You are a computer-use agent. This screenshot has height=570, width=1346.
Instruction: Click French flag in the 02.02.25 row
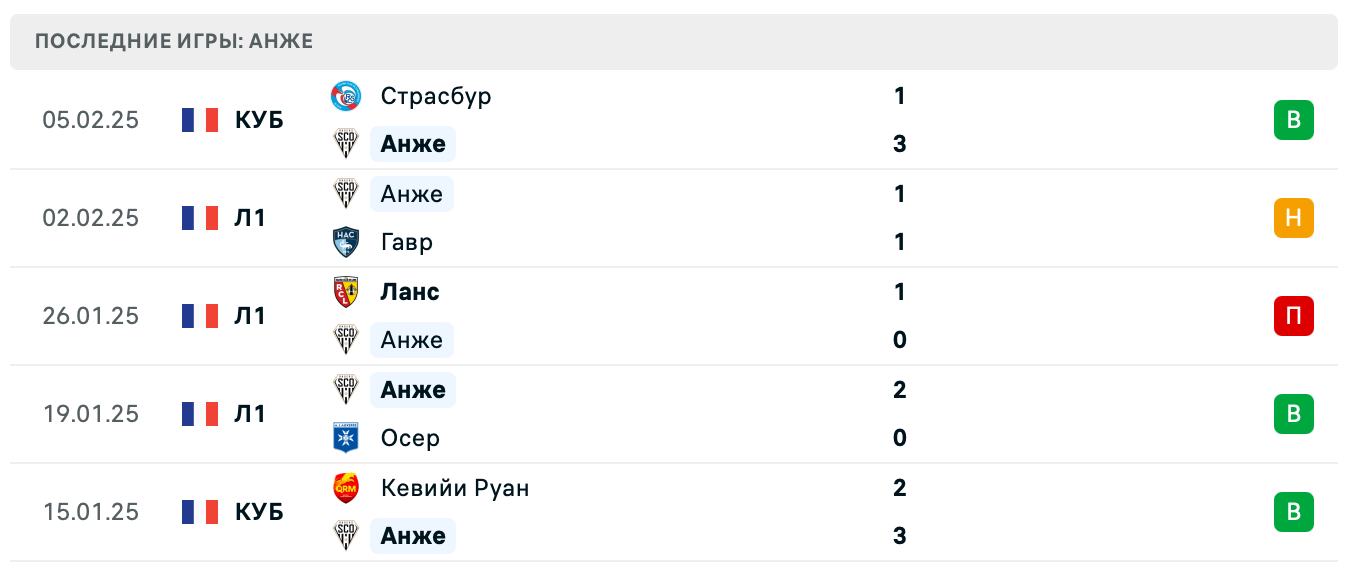click(200, 218)
